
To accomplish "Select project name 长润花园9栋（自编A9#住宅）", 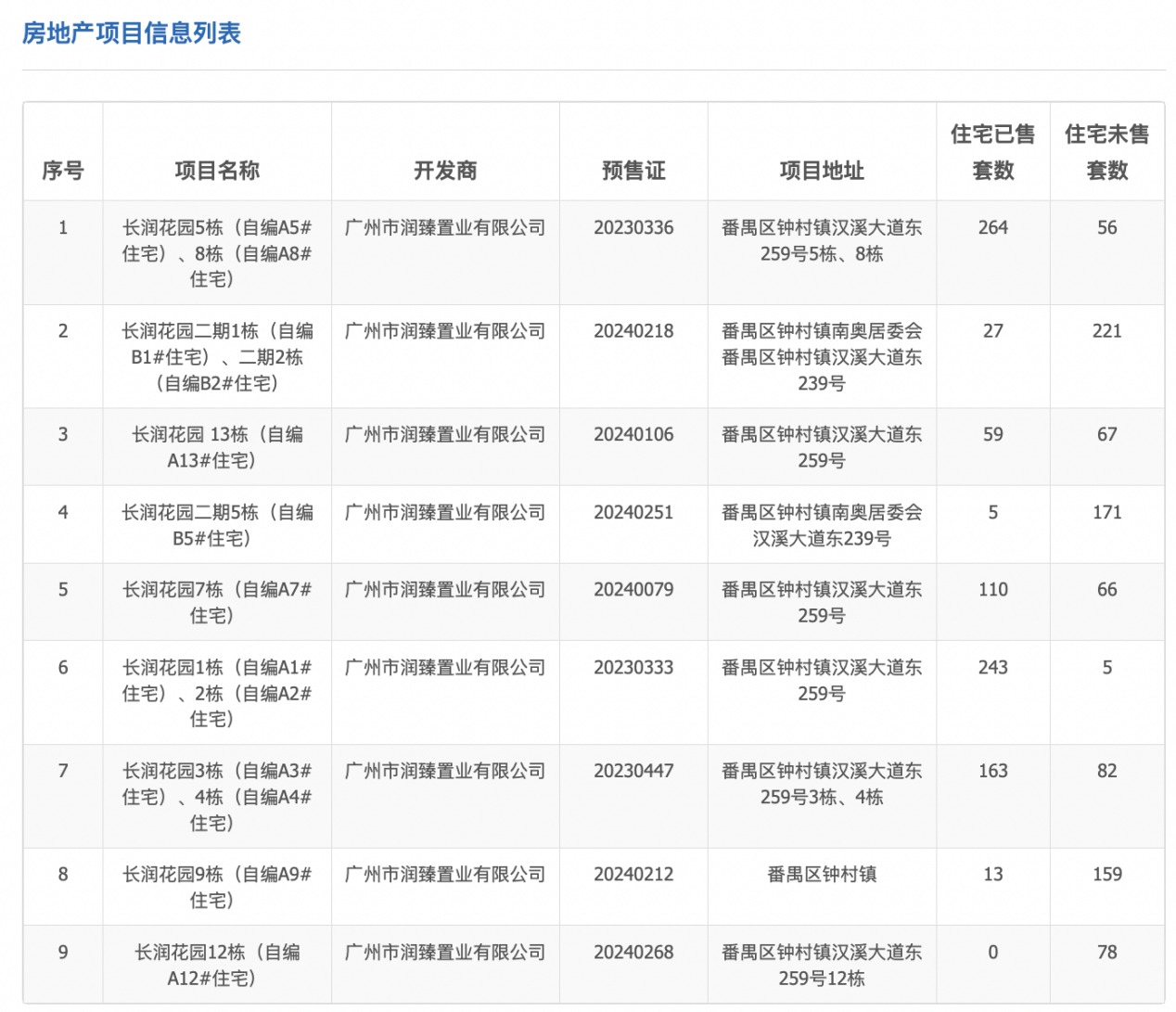I will click(x=217, y=887).
